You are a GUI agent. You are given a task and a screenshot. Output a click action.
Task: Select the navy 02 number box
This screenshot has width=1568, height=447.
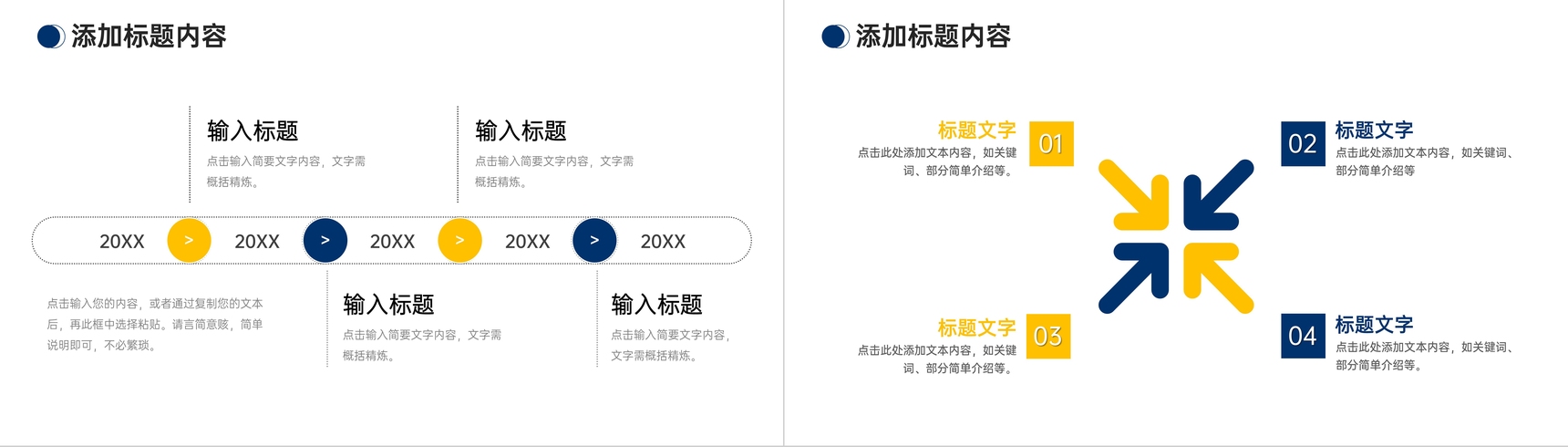pos(1303,144)
